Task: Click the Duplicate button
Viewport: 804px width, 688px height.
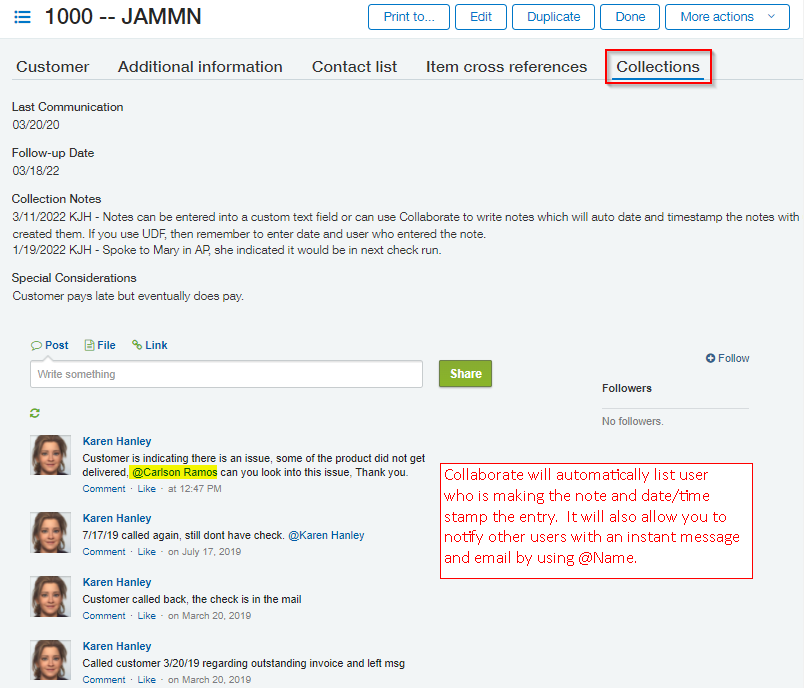Action: (x=553, y=17)
